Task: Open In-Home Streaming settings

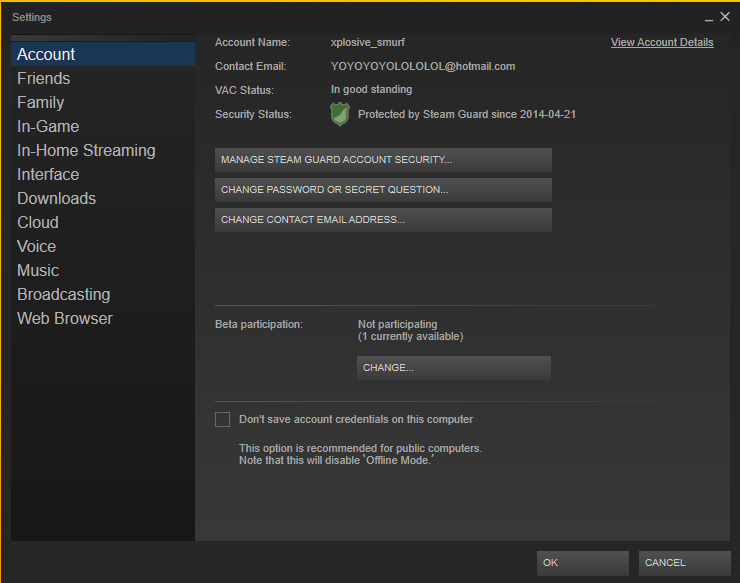Action: click(x=103, y=151)
